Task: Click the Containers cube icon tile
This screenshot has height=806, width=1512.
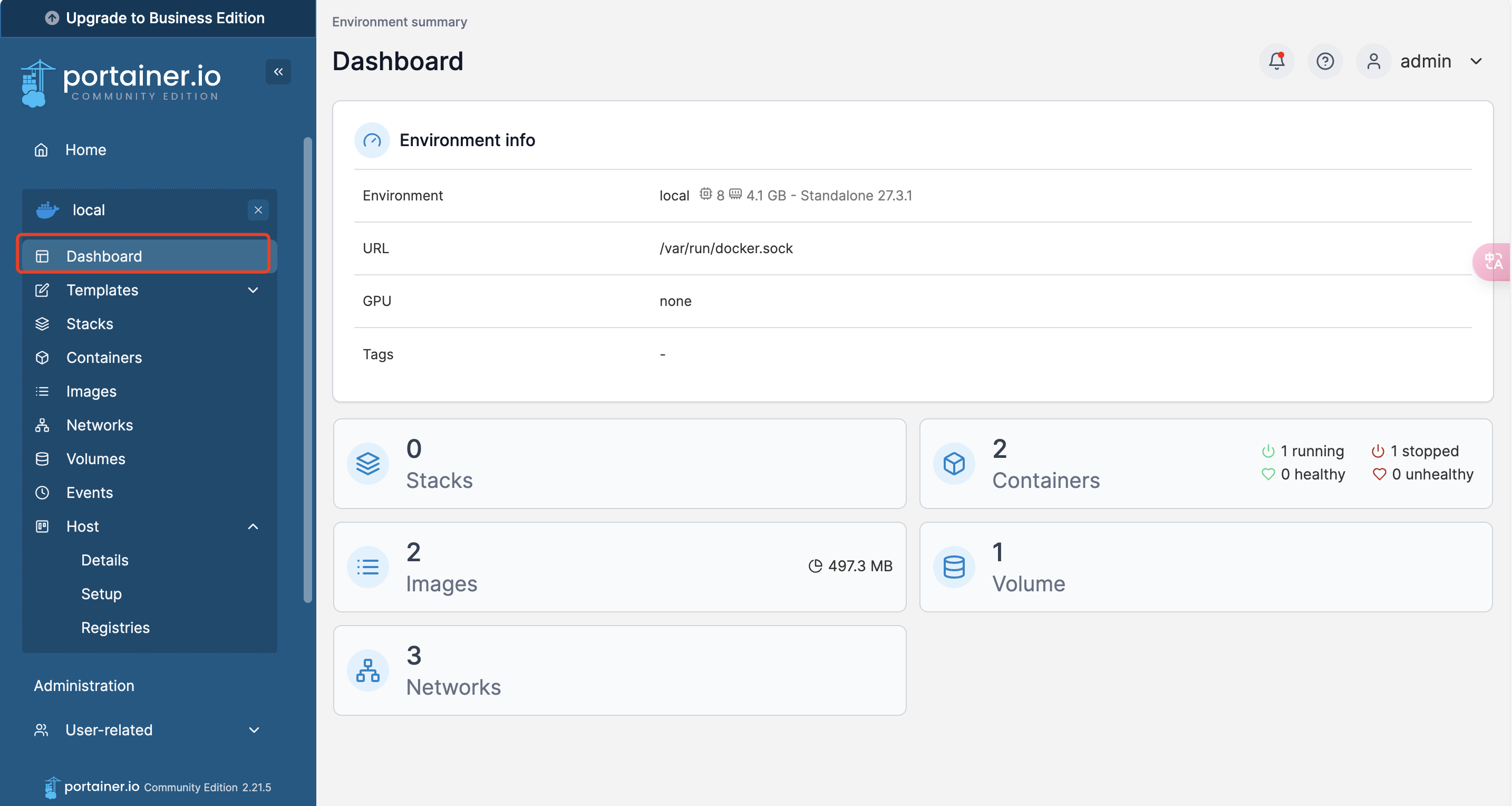Action: pyautogui.click(x=954, y=464)
